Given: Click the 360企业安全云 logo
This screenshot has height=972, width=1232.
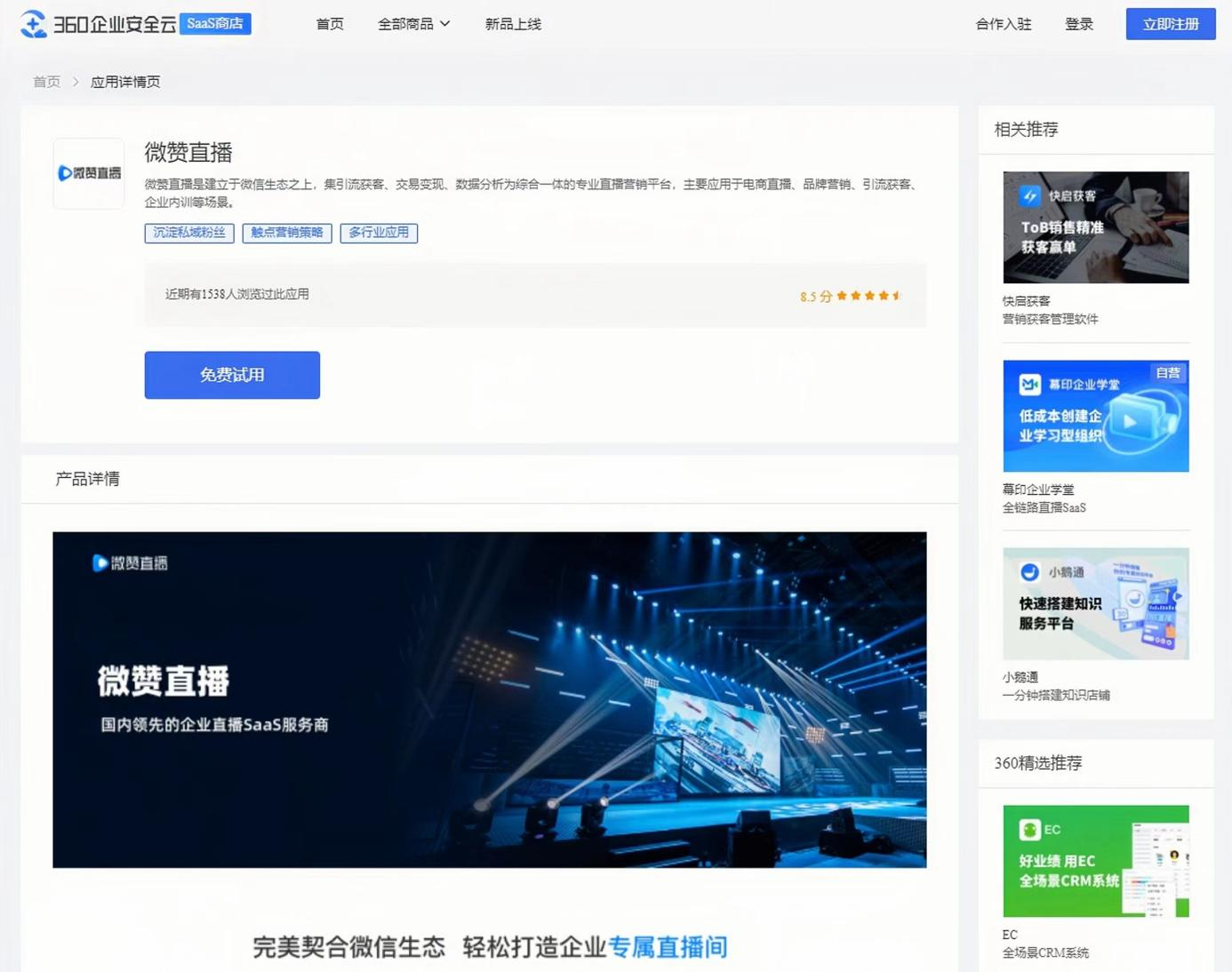Looking at the screenshot, I should [99, 24].
